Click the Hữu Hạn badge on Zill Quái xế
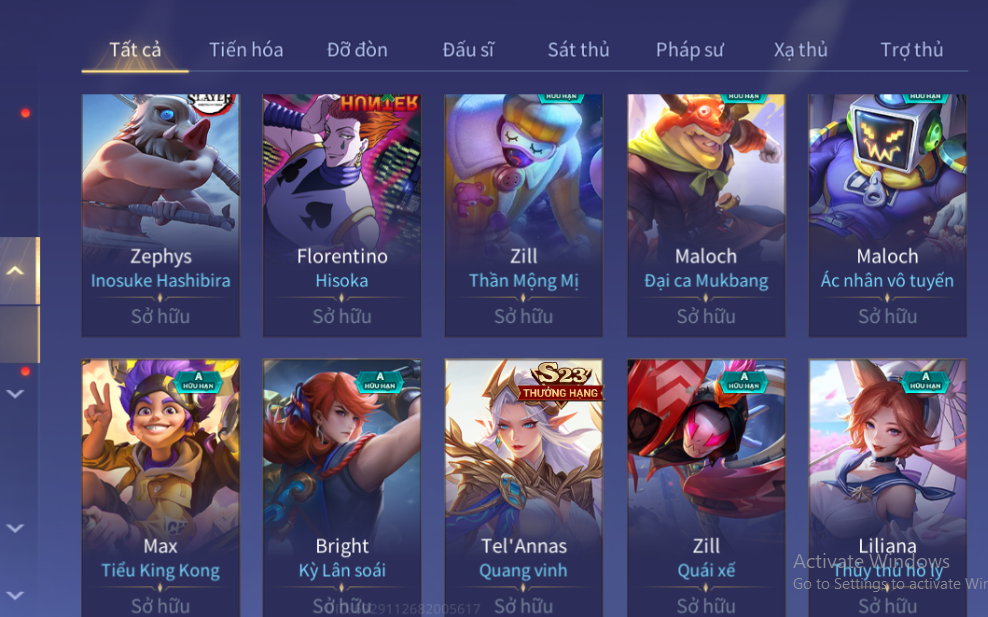Viewport: 988px width, 617px height. pos(744,381)
